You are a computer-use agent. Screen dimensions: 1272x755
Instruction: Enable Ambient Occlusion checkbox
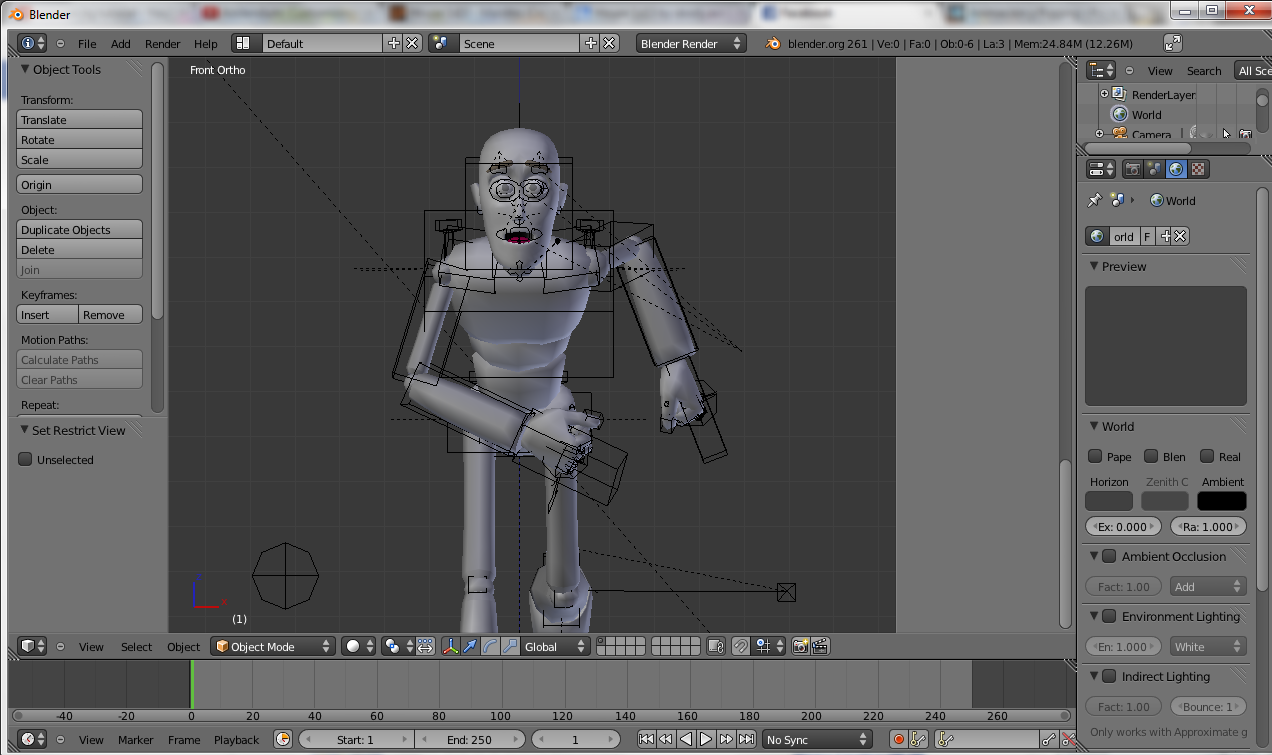pos(1109,556)
